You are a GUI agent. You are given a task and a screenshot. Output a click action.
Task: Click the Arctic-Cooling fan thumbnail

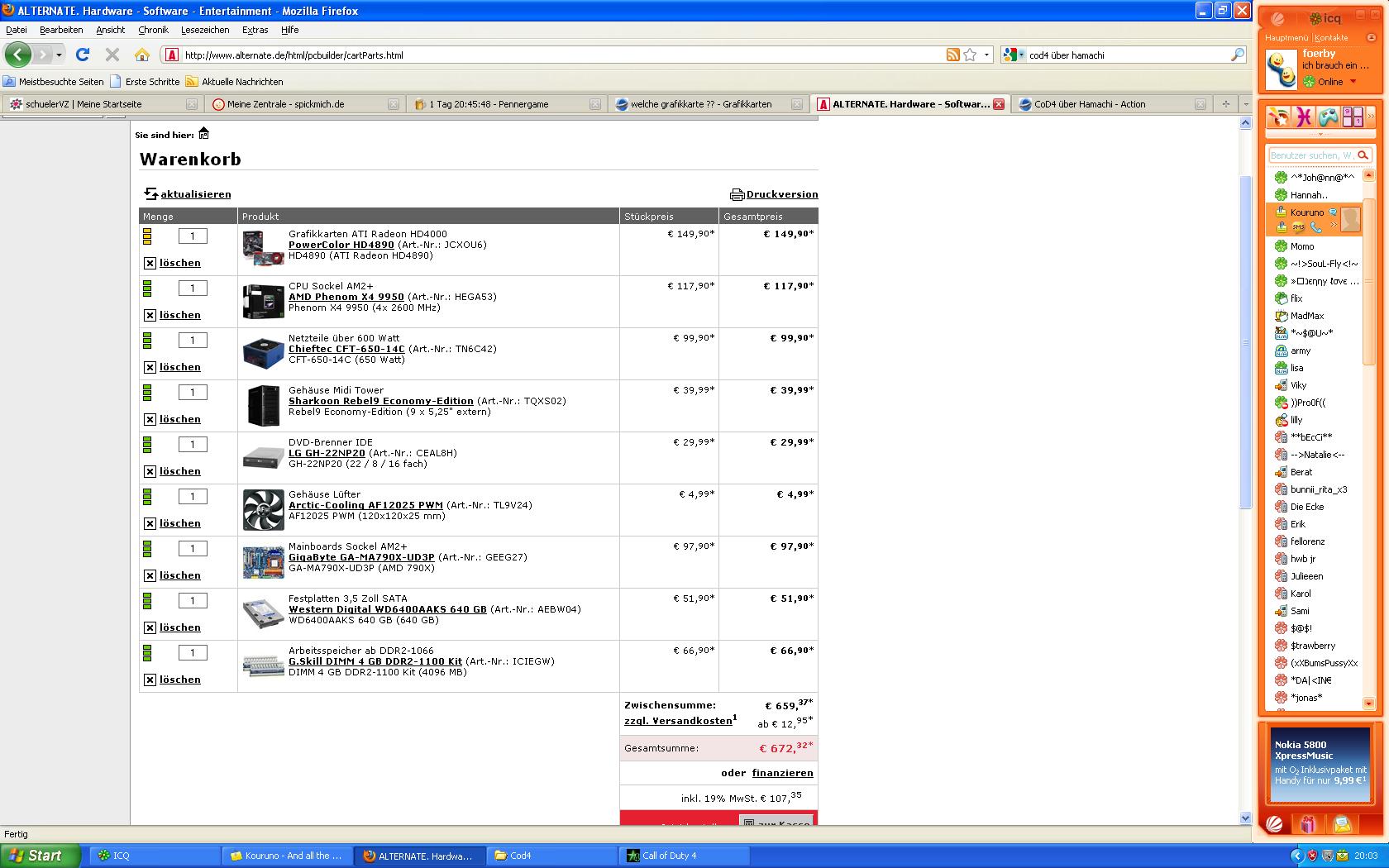264,509
